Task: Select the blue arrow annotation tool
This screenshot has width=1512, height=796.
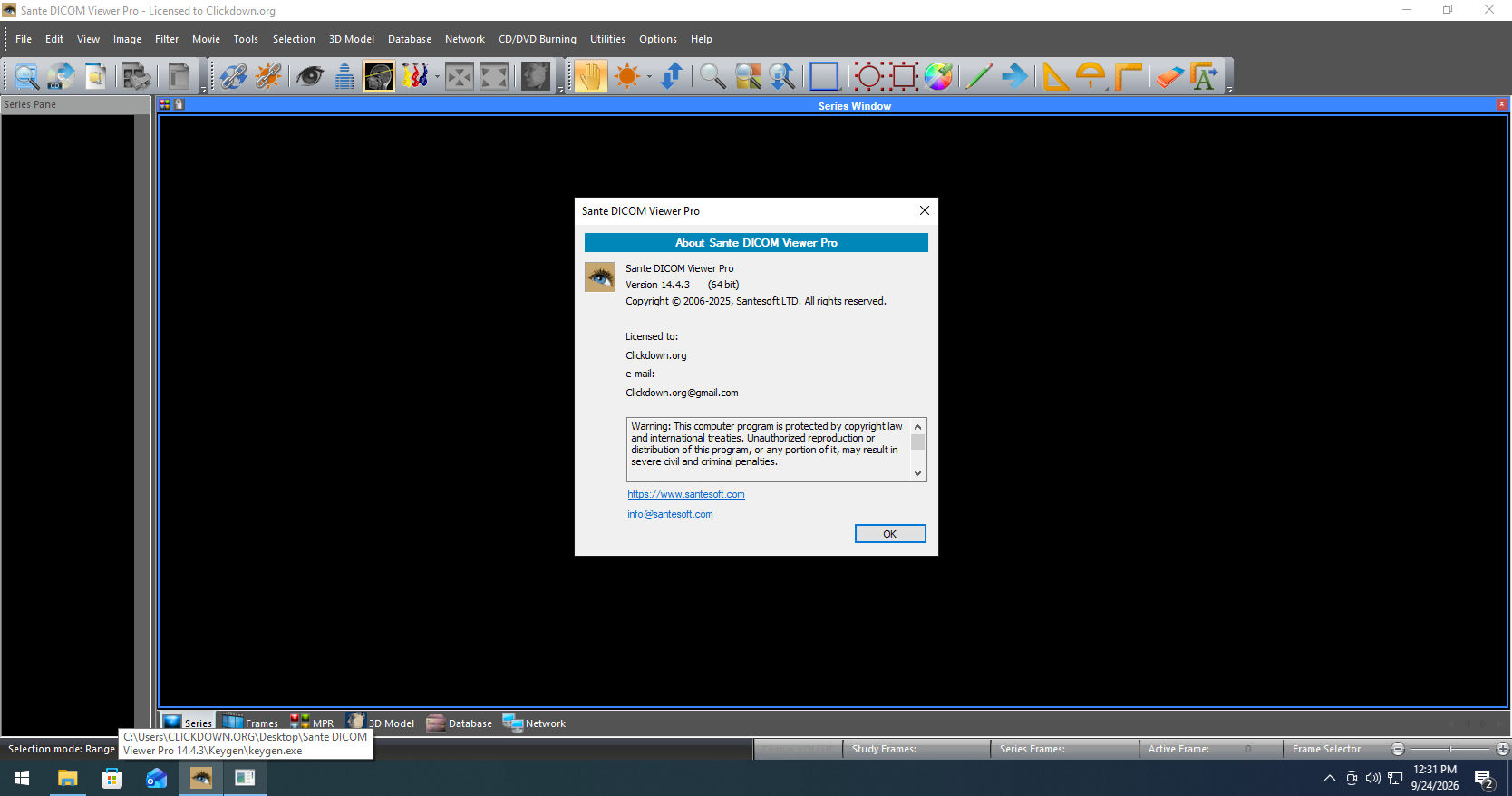Action: click(x=1014, y=76)
